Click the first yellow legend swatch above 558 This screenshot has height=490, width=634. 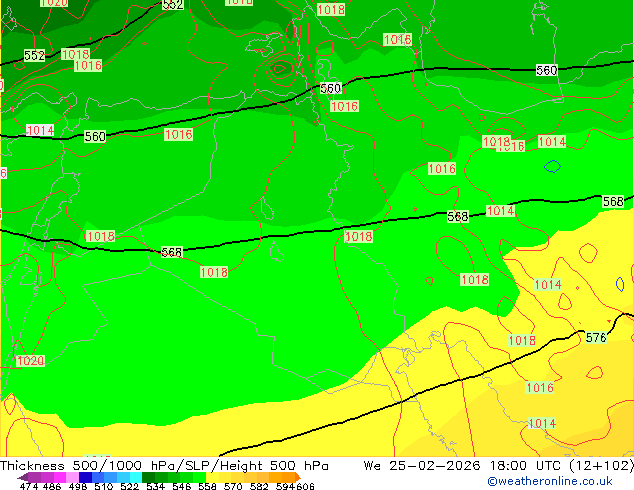tap(212, 477)
